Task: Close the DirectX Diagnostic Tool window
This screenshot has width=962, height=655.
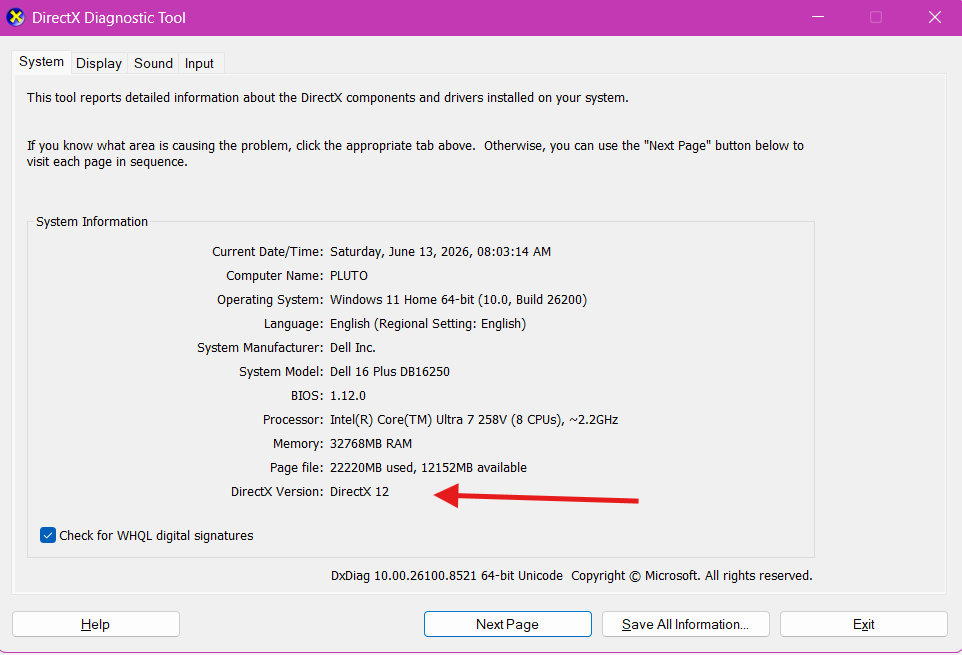Action: (x=934, y=17)
